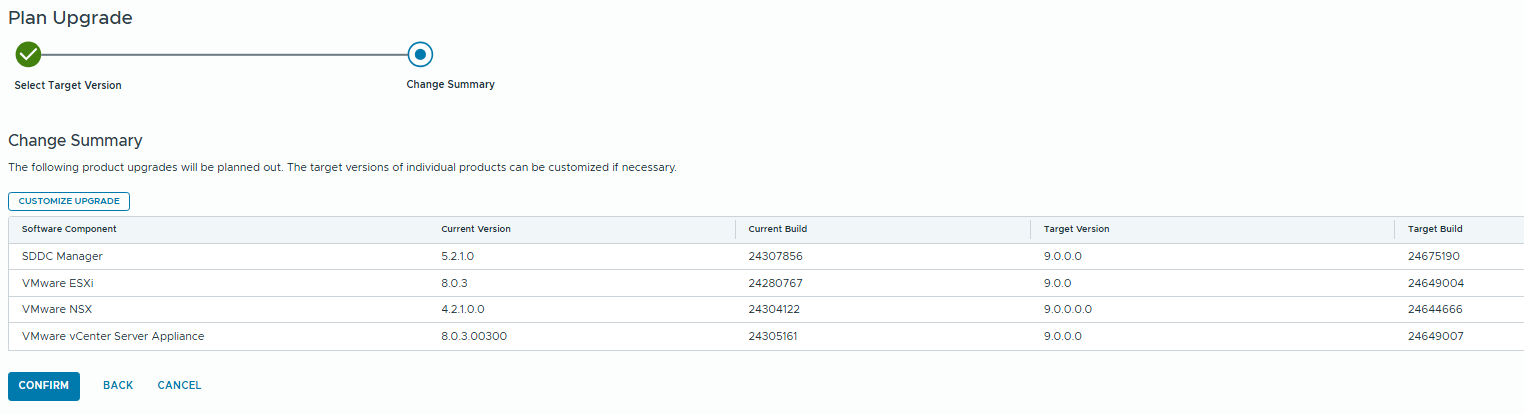
Task: Click vCenter current version 8.0.3.00300
Action: tap(474, 337)
